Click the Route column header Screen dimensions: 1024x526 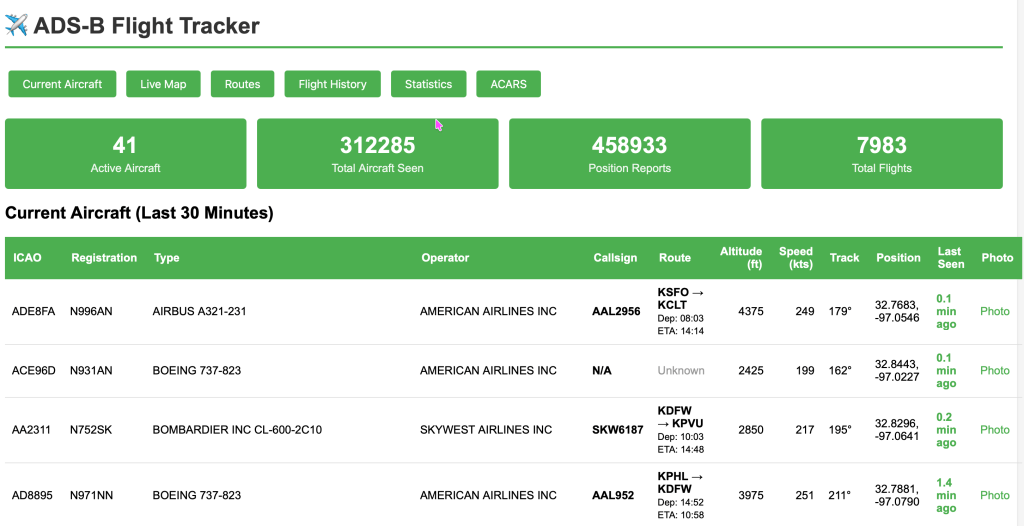(675, 257)
